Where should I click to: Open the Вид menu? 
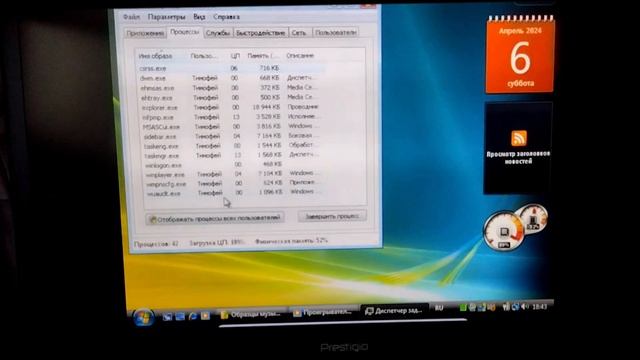pos(199,17)
